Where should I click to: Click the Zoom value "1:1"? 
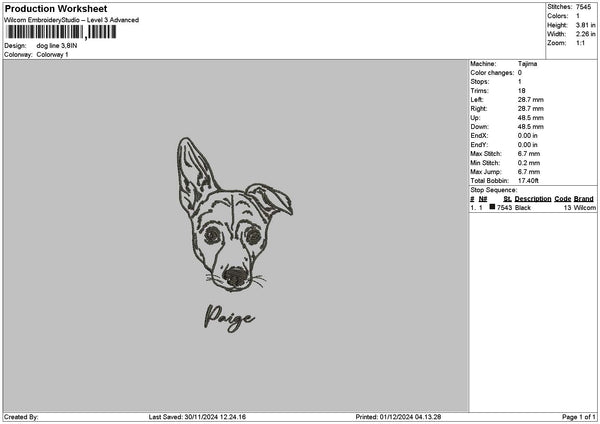(x=580, y=43)
